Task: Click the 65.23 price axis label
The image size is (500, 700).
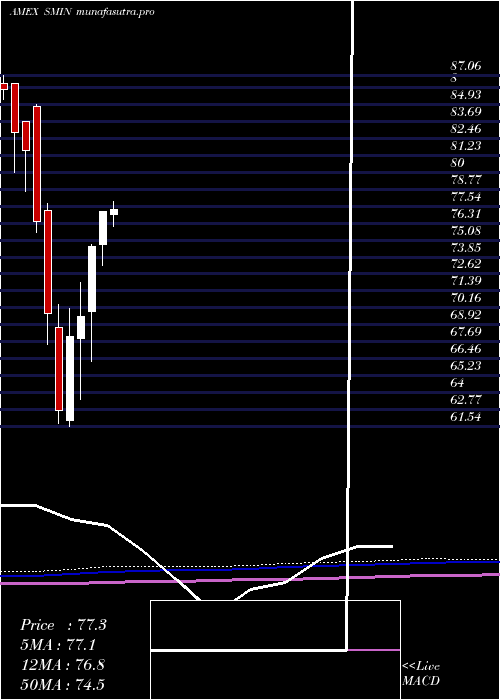Action: (466, 366)
